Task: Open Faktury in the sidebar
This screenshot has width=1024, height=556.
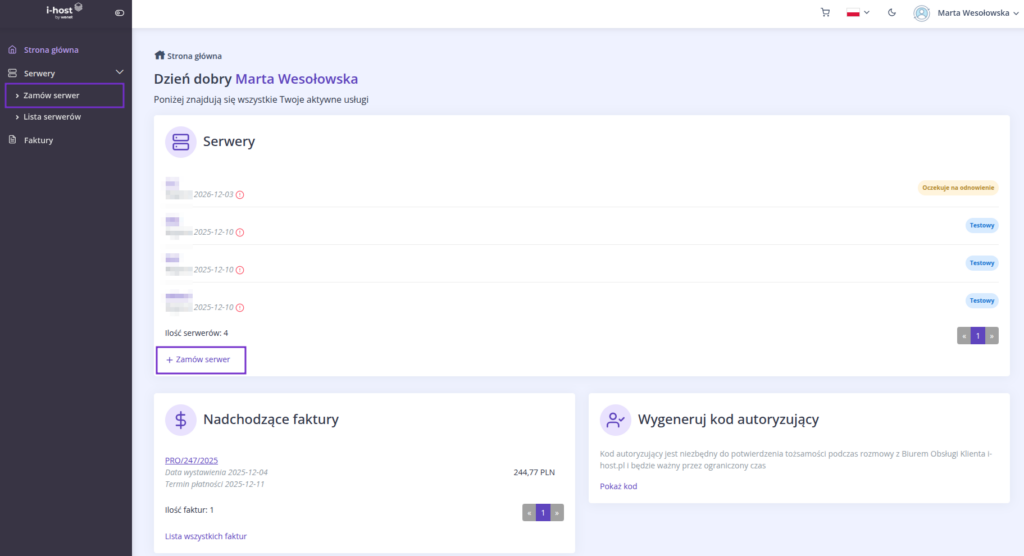Action: click(38, 140)
